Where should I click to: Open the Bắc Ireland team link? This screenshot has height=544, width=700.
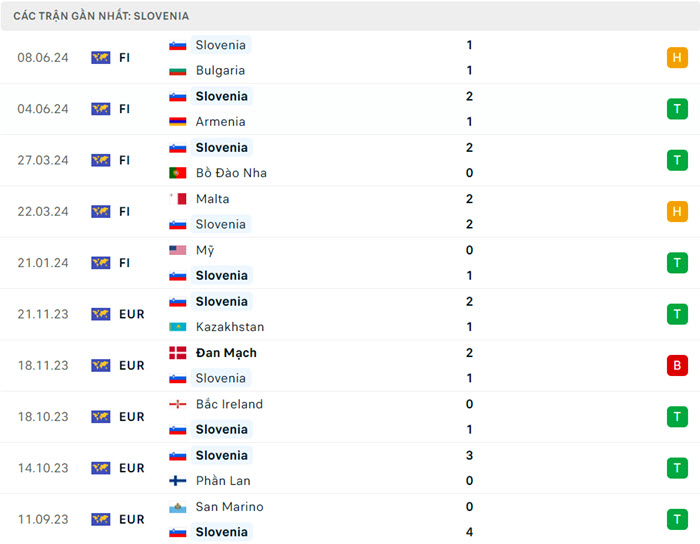229,404
